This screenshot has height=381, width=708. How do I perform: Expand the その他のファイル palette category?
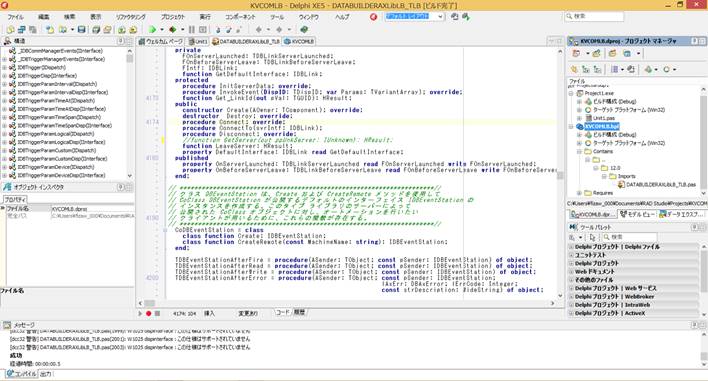(x=571, y=280)
